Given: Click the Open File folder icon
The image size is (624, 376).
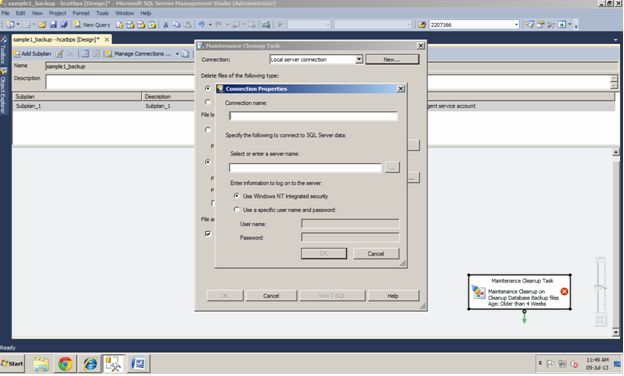Looking at the screenshot, I should 42,25.
